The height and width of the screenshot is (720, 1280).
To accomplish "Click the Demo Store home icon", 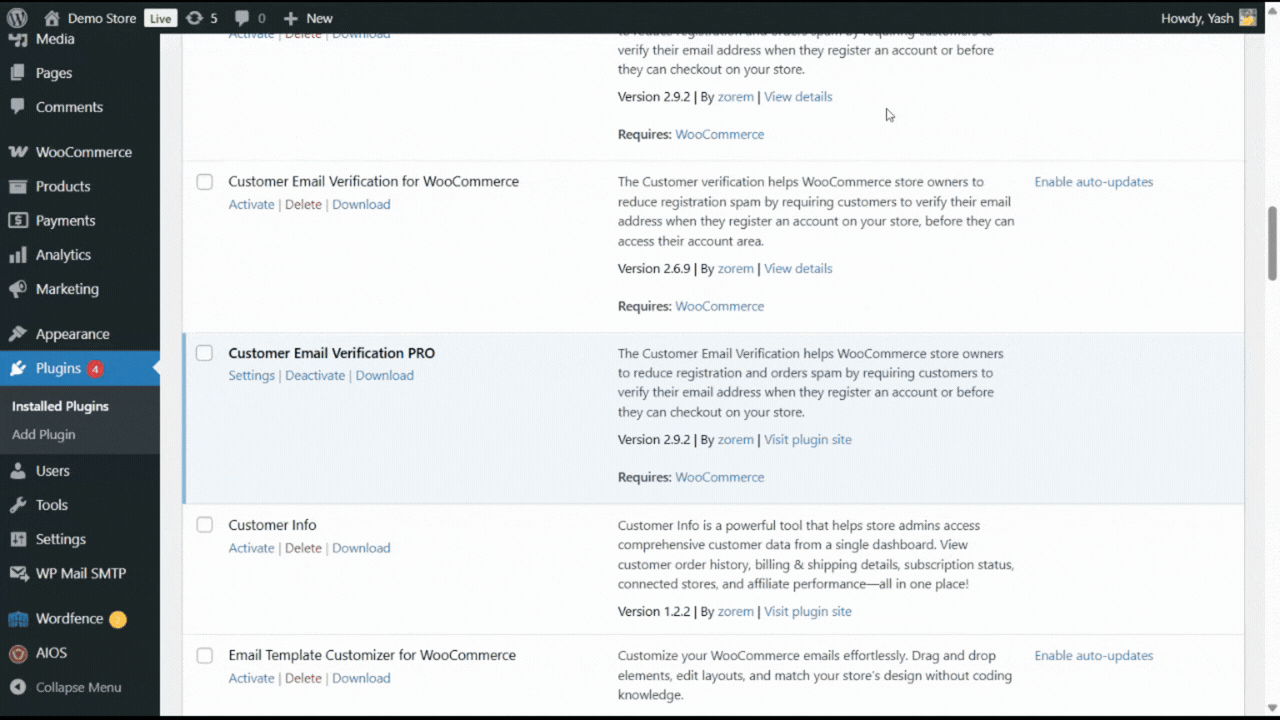I will point(52,18).
